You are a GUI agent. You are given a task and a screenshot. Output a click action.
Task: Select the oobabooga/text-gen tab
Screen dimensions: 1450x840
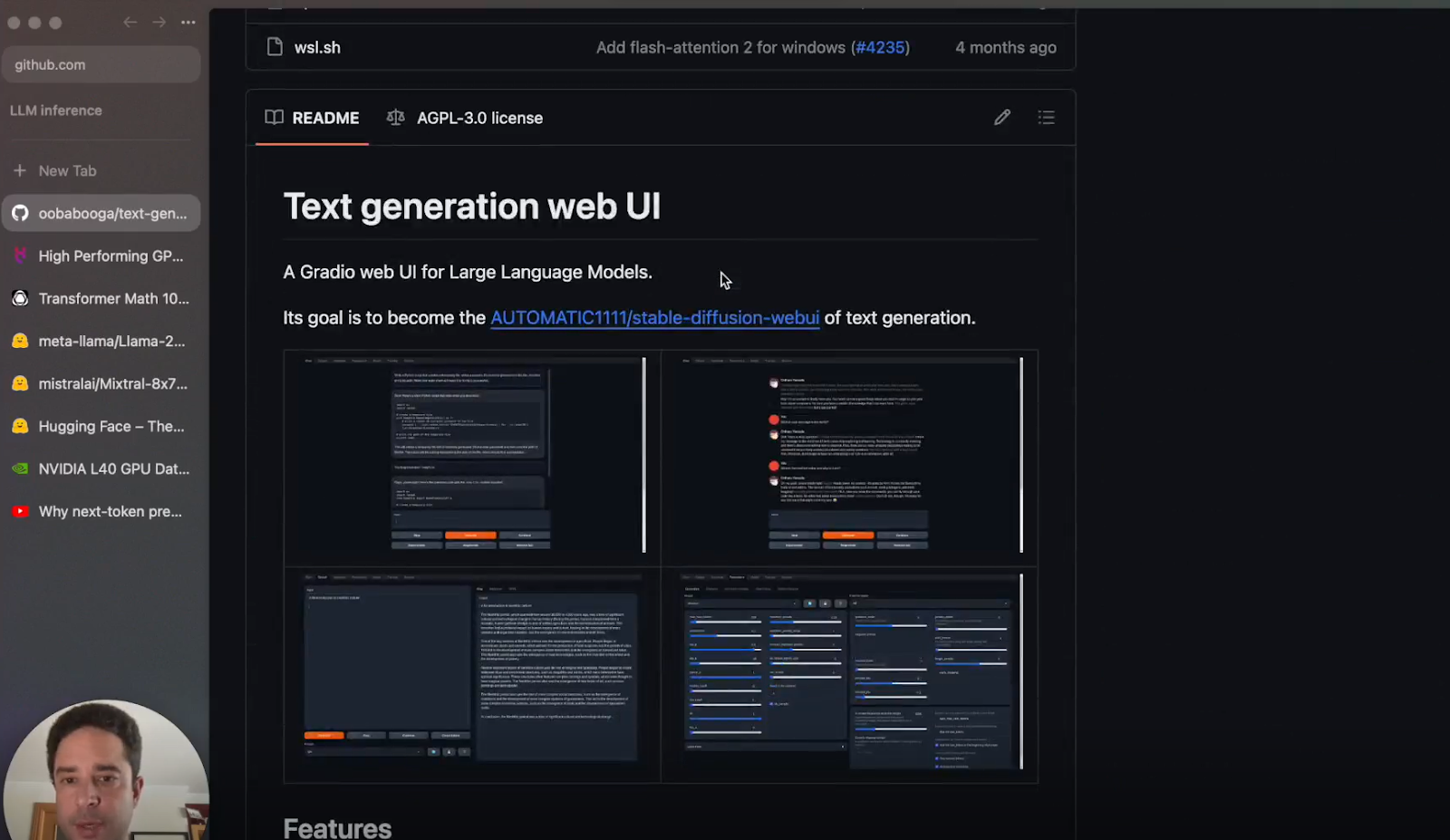coord(101,214)
